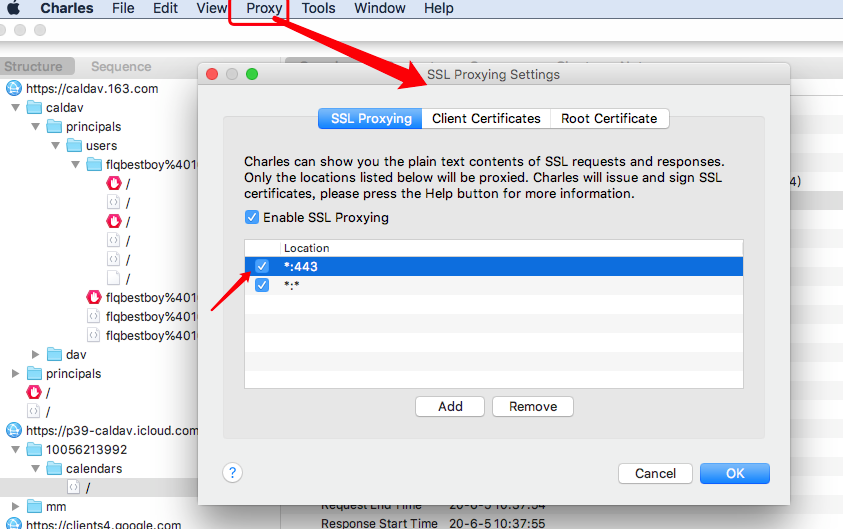Select the users folder icon

click(x=74, y=145)
